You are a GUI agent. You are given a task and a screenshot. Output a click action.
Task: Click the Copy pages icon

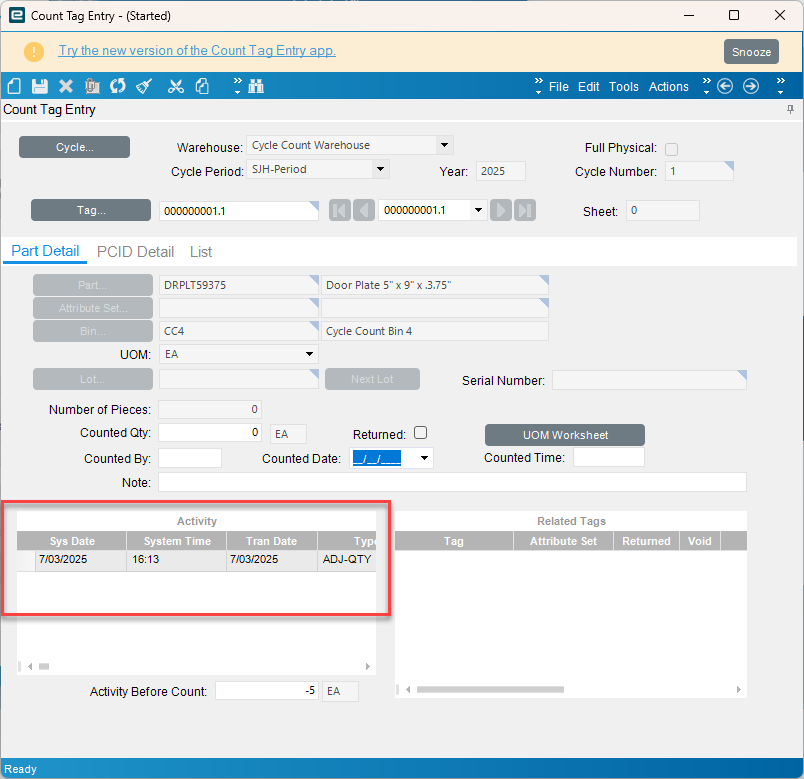click(x=202, y=86)
